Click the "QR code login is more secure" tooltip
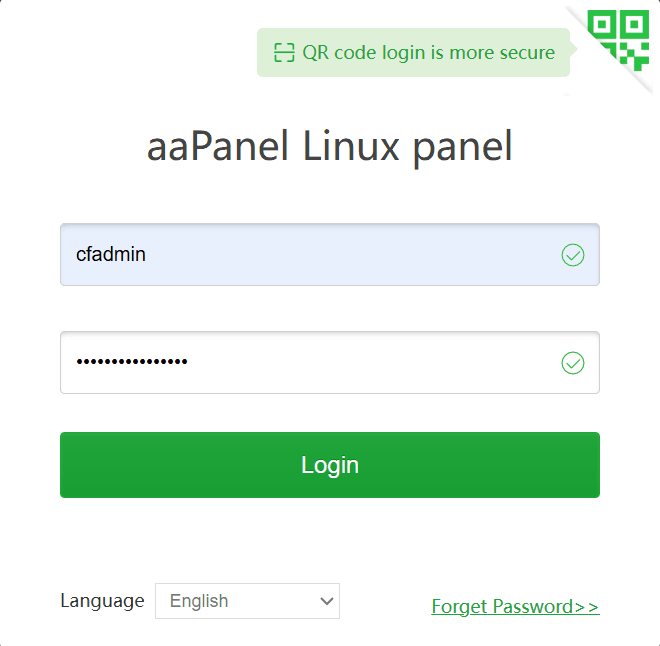This screenshot has height=646, width=660. [413, 53]
